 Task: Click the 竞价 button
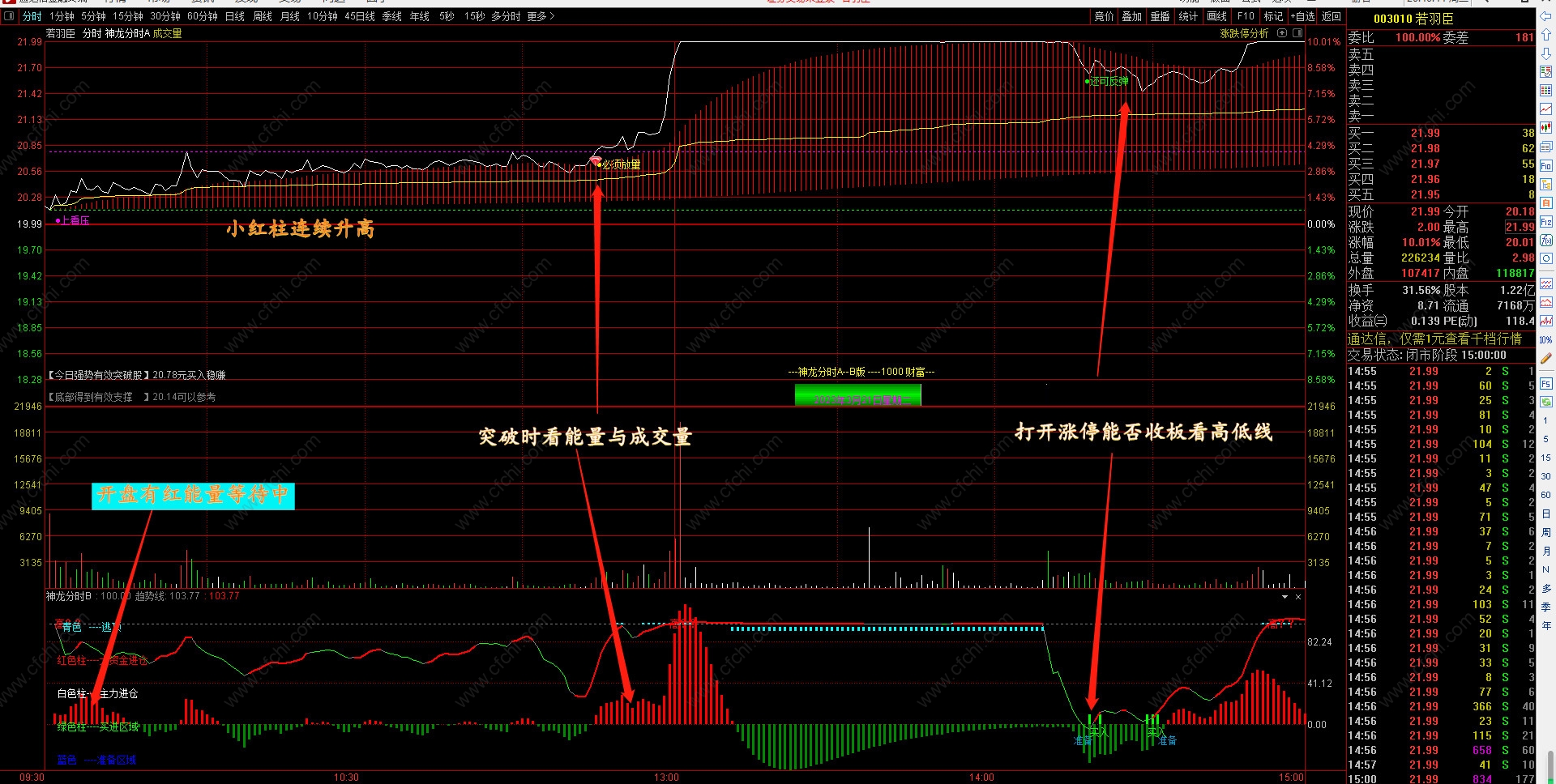coord(1104,16)
